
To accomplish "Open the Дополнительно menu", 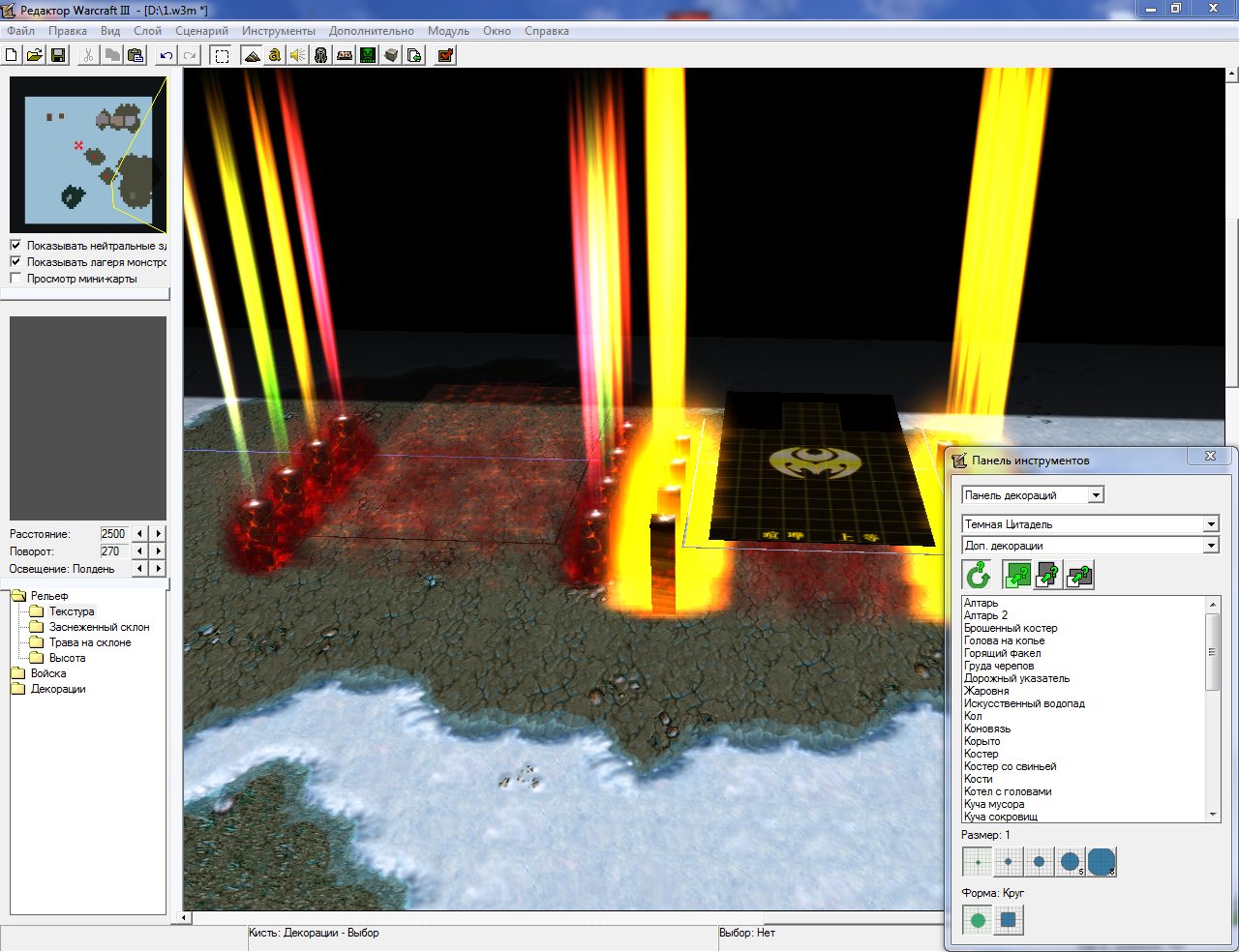I will pyautogui.click(x=372, y=31).
